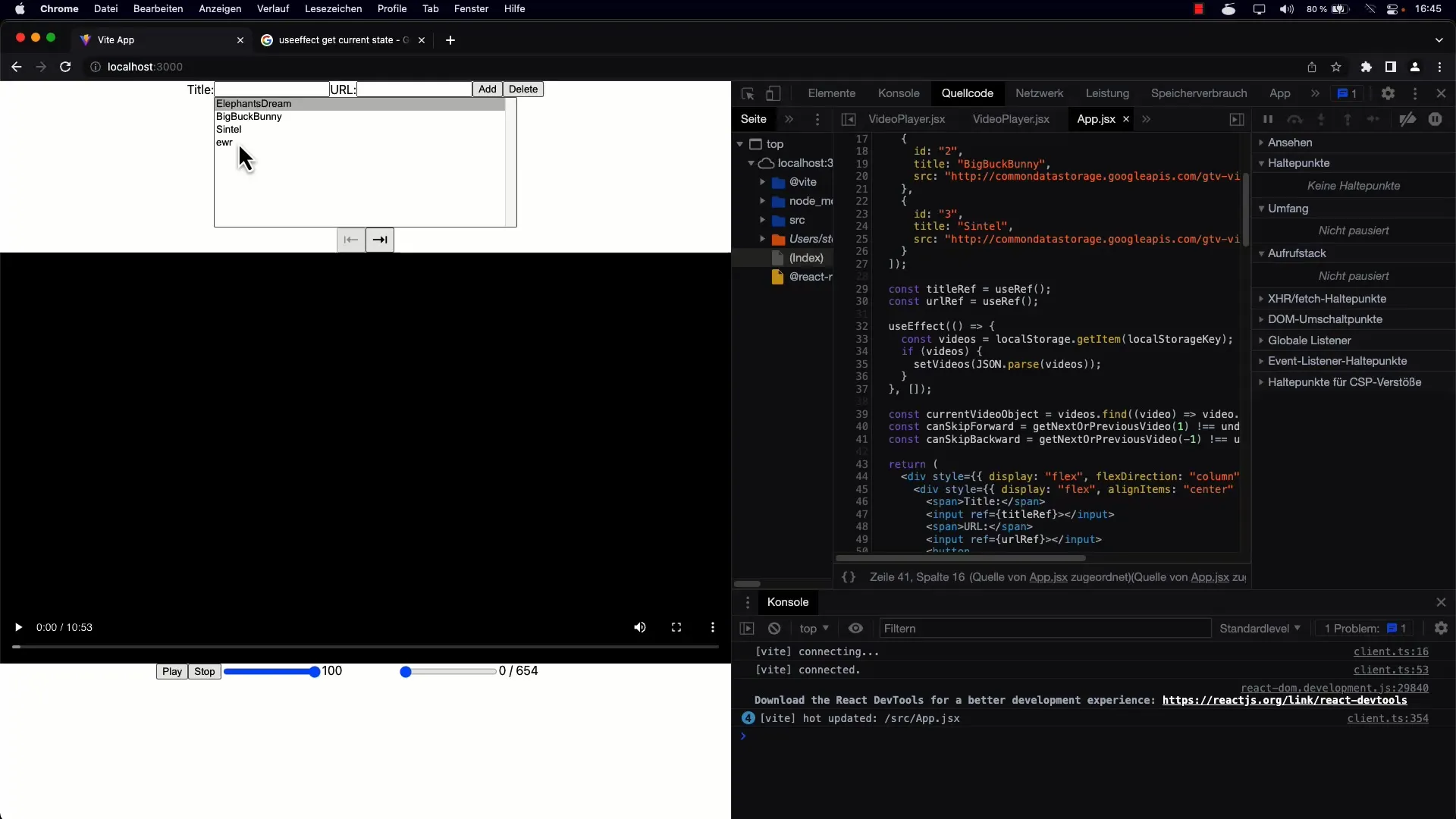The height and width of the screenshot is (819, 1456).
Task: Click the play button on video player
Action: pos(18,627)
